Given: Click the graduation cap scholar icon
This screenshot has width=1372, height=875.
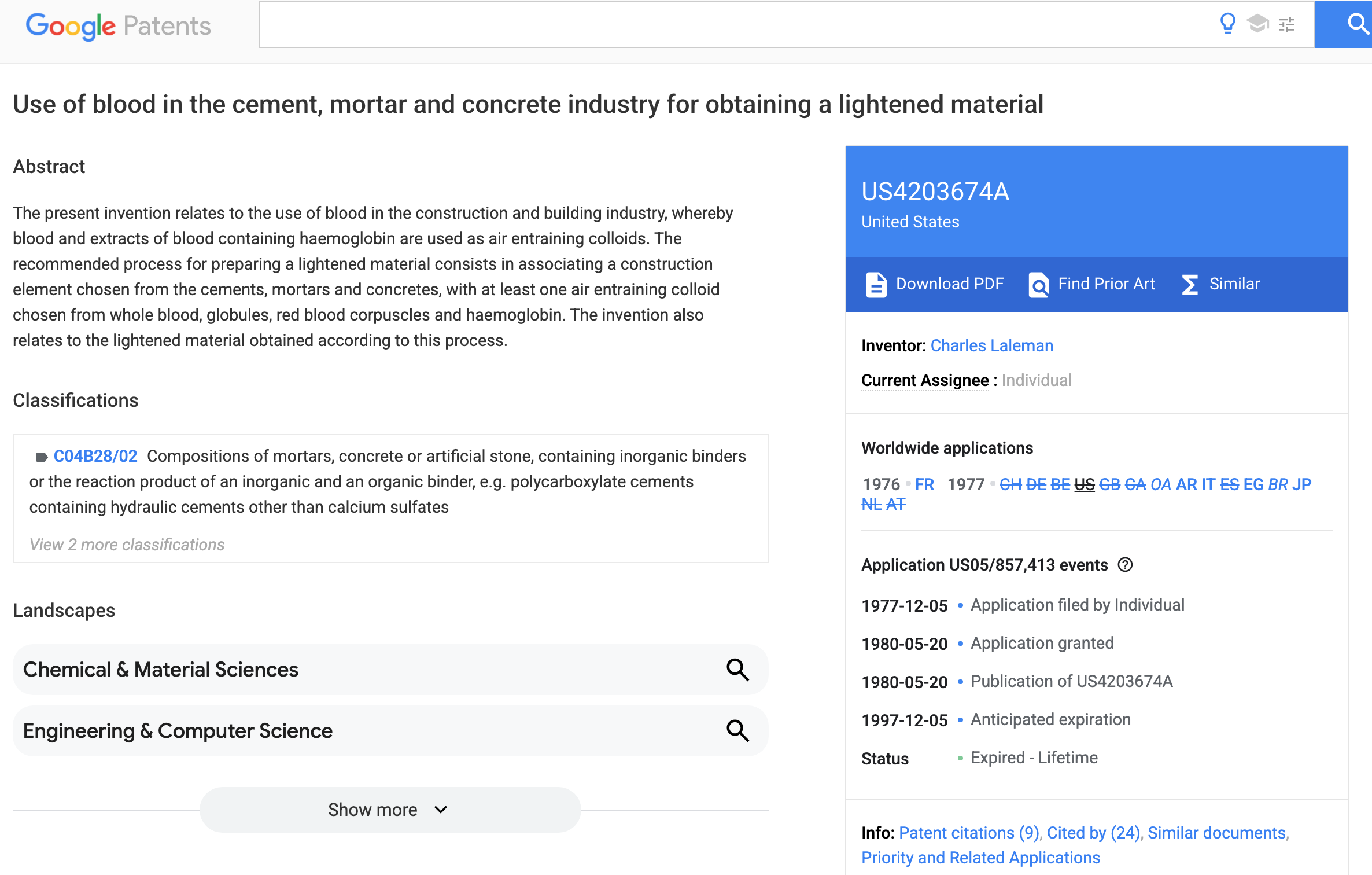Looking at the screenshot, I should coord(1257,24).
